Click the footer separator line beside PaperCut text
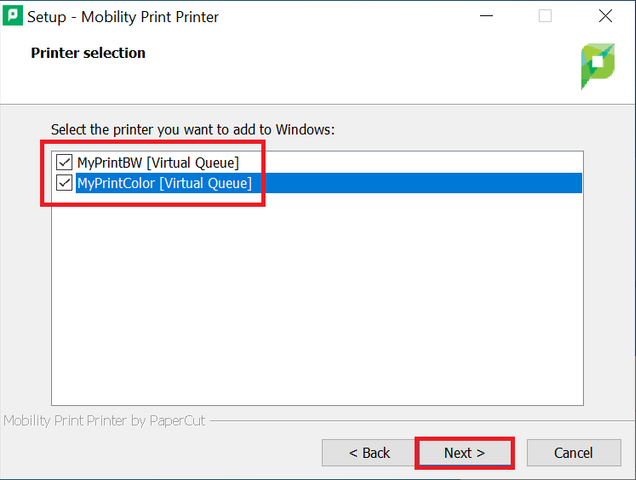Viewport: 636px width, 480px height. 422,421
